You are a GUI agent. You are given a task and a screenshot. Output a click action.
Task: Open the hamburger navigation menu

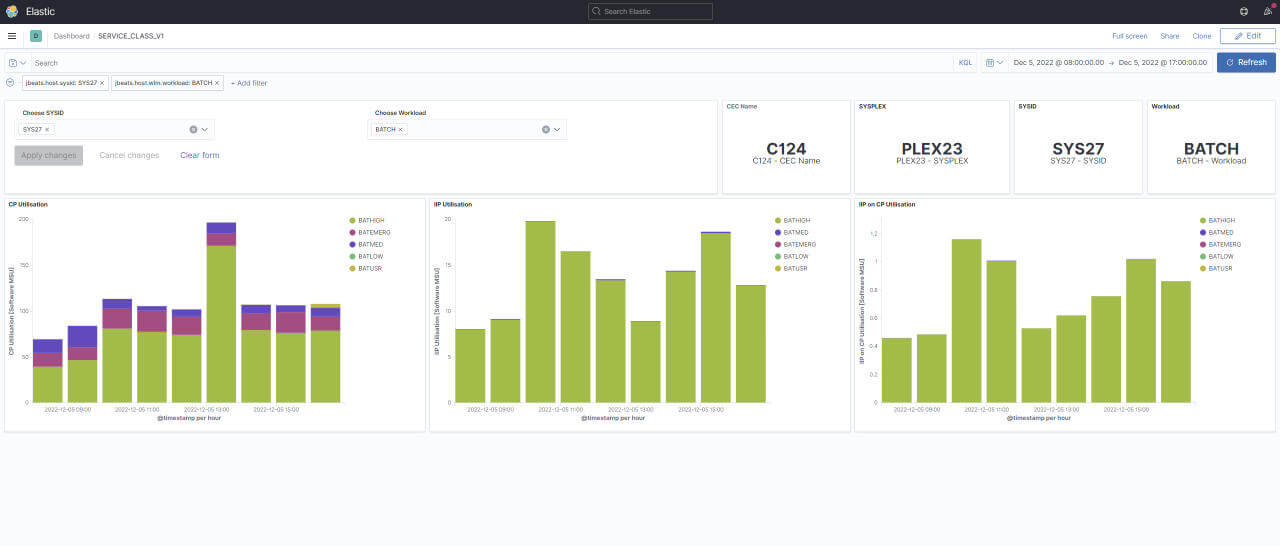[12, 36]
